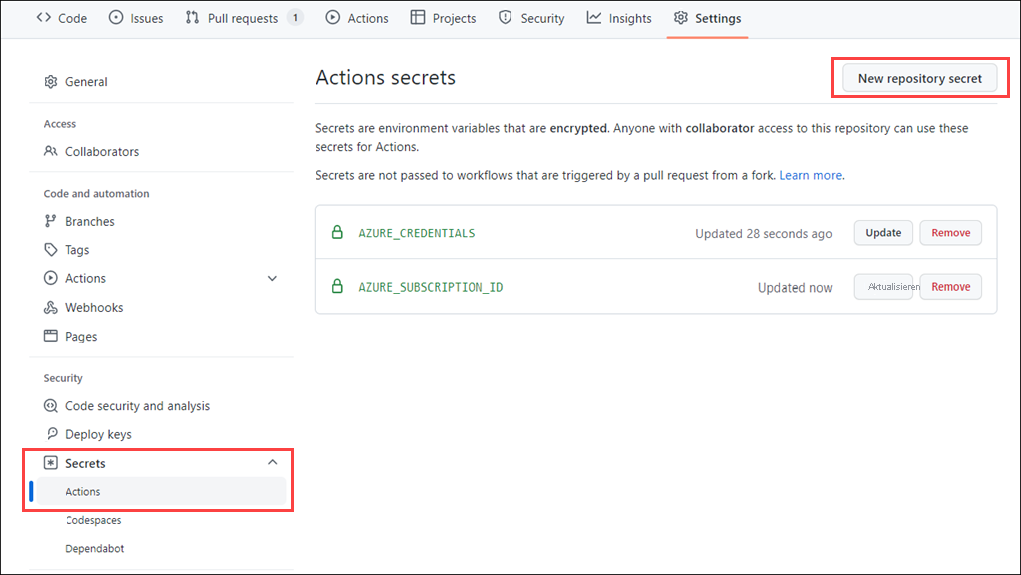The width and height of the screenshot is (1021, 575).
Task: Update the AZURE_CREDENTIALS secret
Action: click(x=883, y=232)
